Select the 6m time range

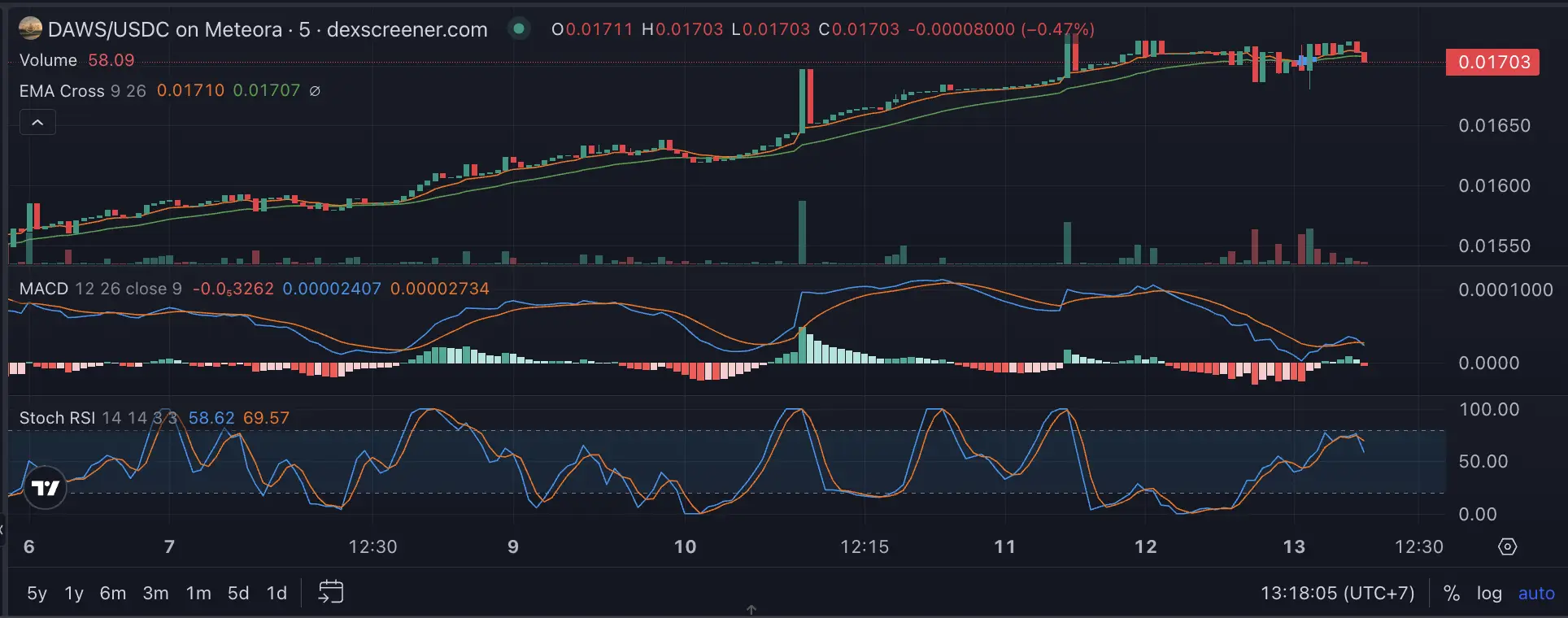(x=113, y=594)
